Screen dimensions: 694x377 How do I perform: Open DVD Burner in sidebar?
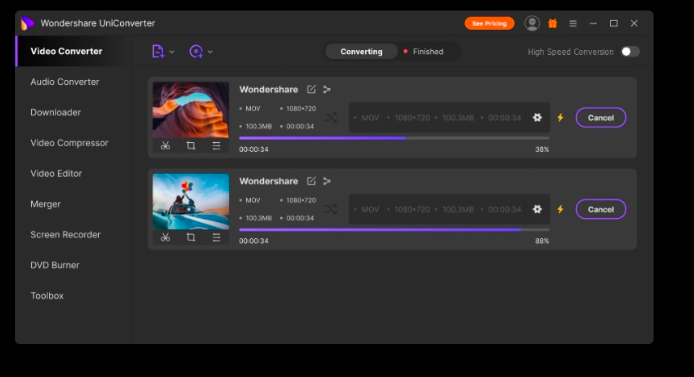pyautogui.click(x=54, y=265)
